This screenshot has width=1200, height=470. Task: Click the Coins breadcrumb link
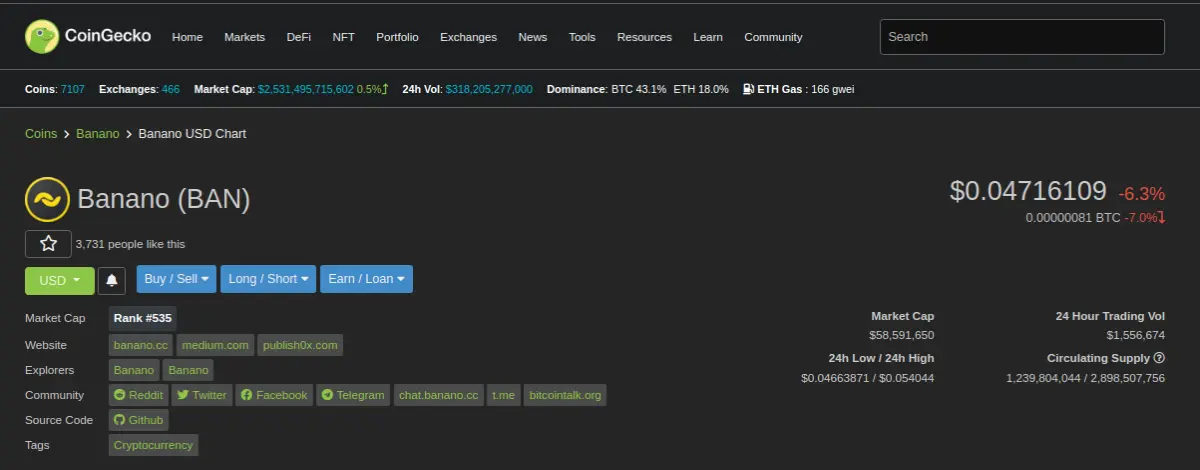[x=41, y=134]
